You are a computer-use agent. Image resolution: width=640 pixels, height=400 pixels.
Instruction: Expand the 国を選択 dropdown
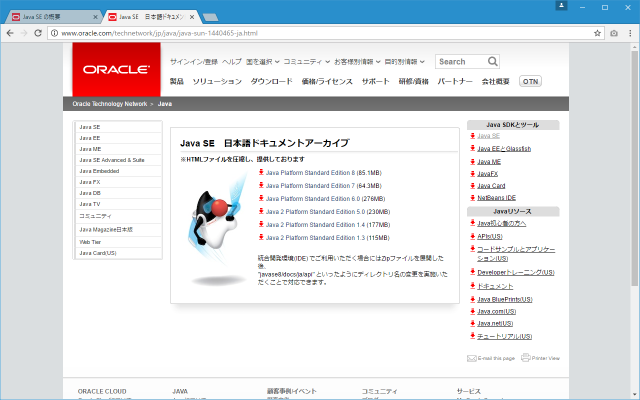(x=262, y=62)
